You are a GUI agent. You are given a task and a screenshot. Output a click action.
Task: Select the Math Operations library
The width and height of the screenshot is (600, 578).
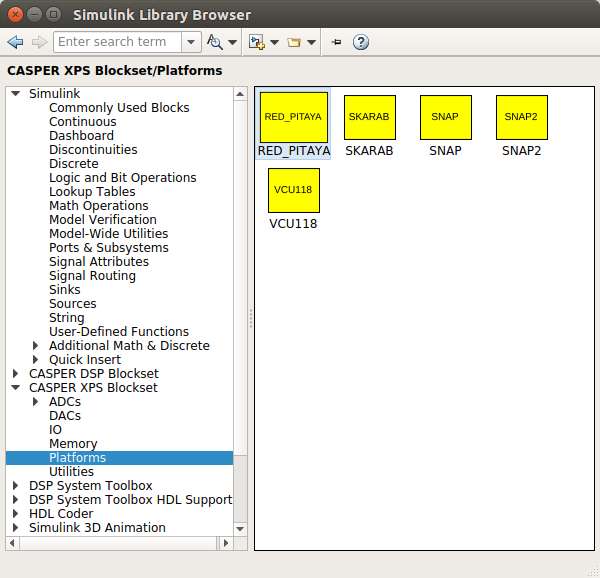click(99, 205)
